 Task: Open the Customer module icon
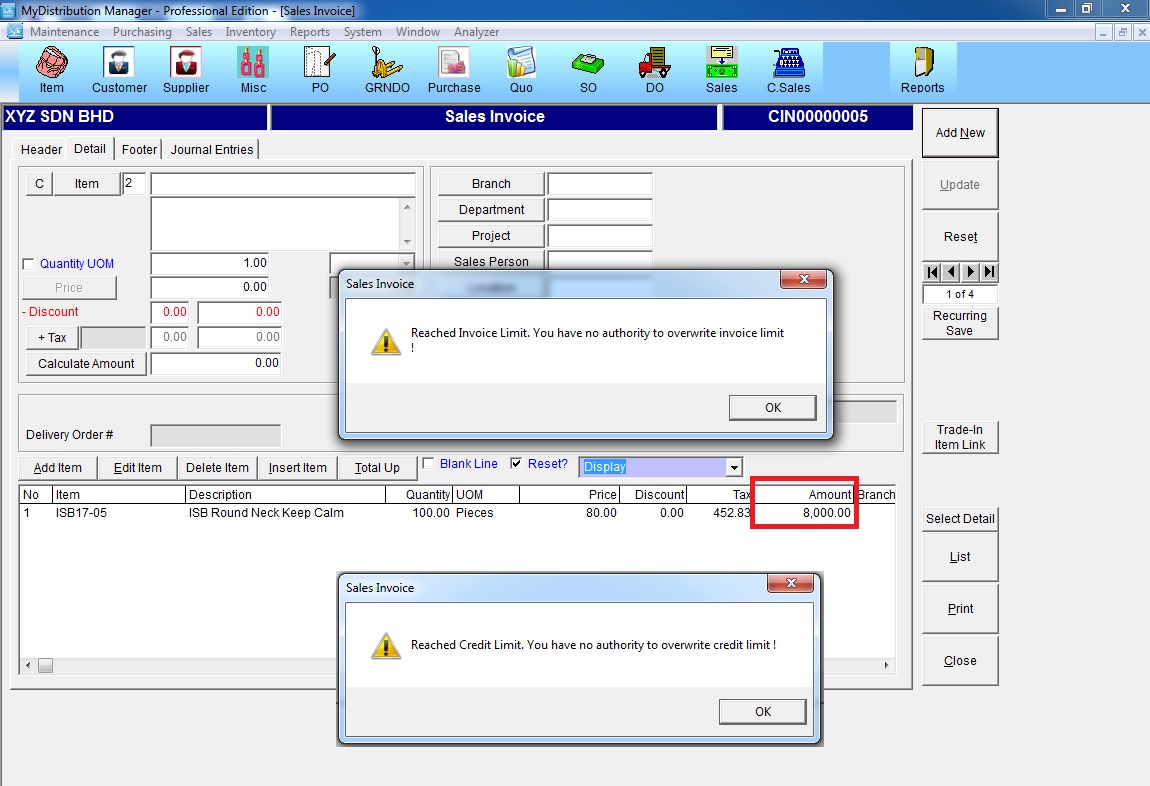(x=119, y=70)
